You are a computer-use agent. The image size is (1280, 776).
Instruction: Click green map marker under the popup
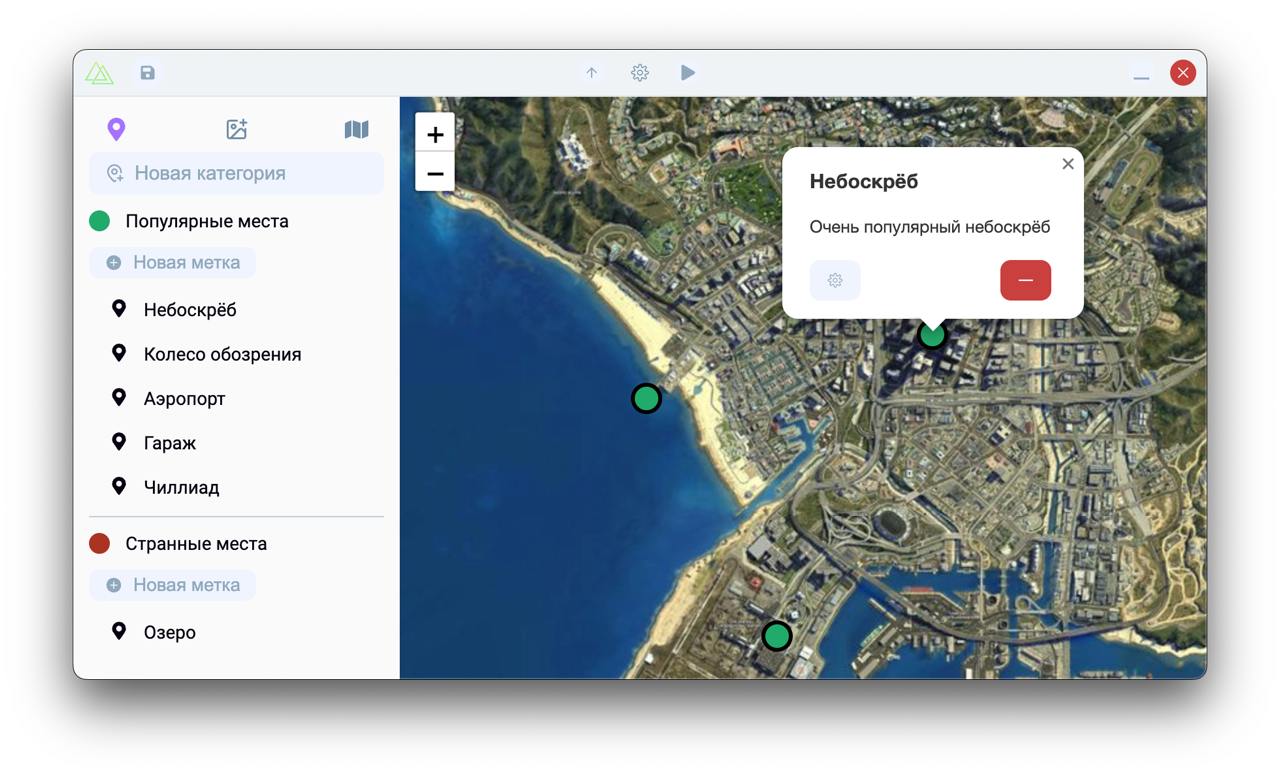pyautogui.click(x=932, y=335)
